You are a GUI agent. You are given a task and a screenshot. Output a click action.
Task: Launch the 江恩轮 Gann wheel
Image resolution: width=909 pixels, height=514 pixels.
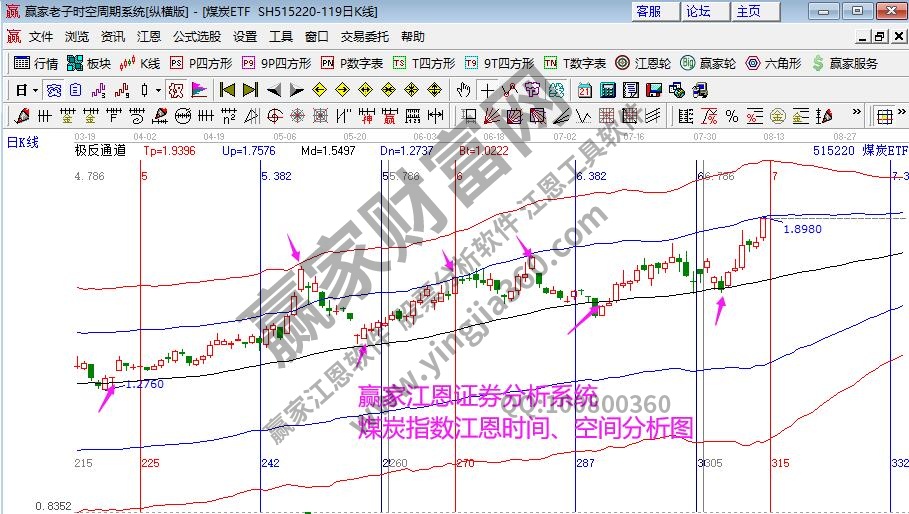pyautogui.click(x=642, y=63)
